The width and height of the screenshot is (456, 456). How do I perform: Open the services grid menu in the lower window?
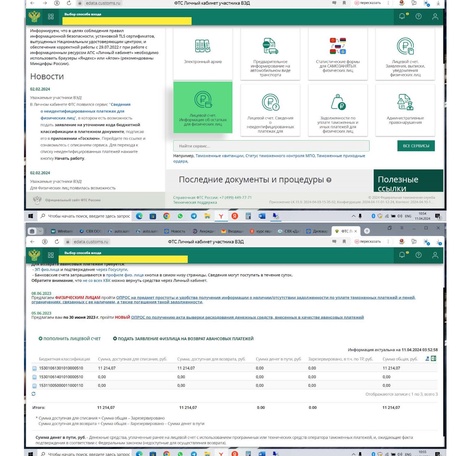pos(51,255)
